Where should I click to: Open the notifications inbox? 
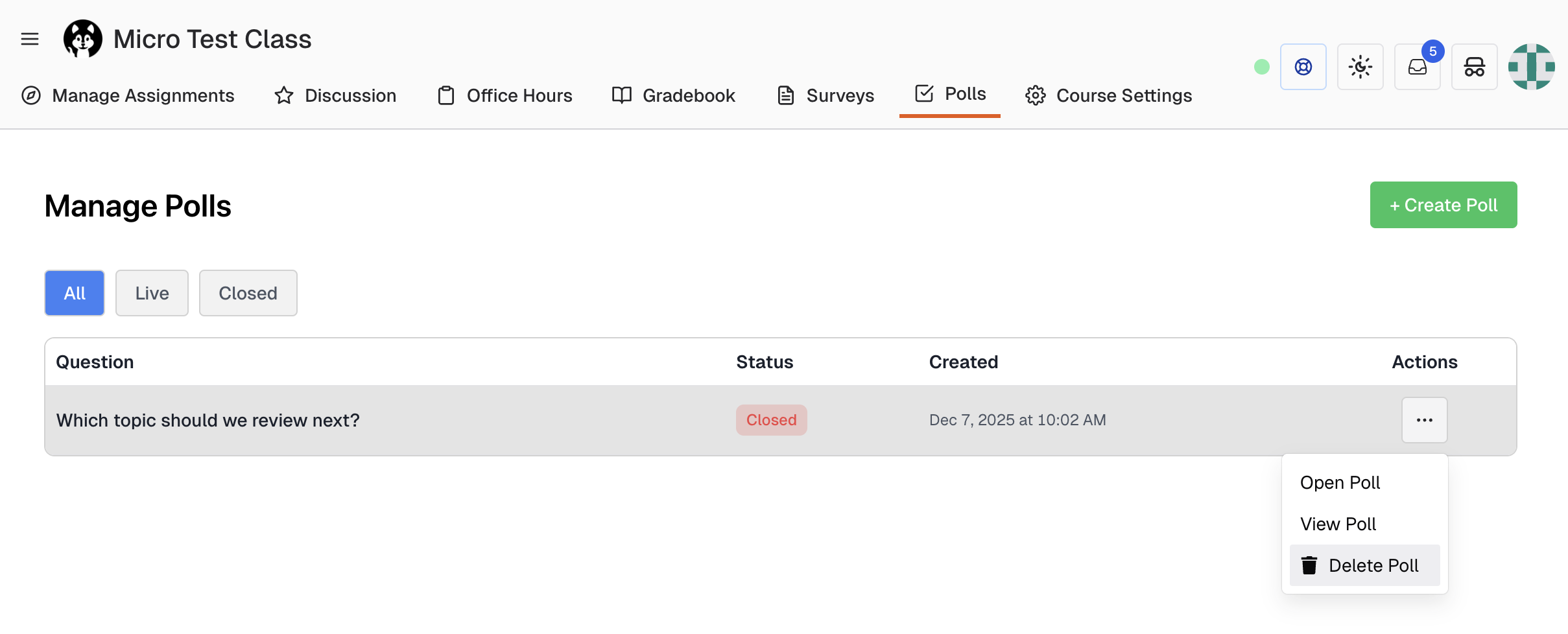click(x=1417, y=67)
